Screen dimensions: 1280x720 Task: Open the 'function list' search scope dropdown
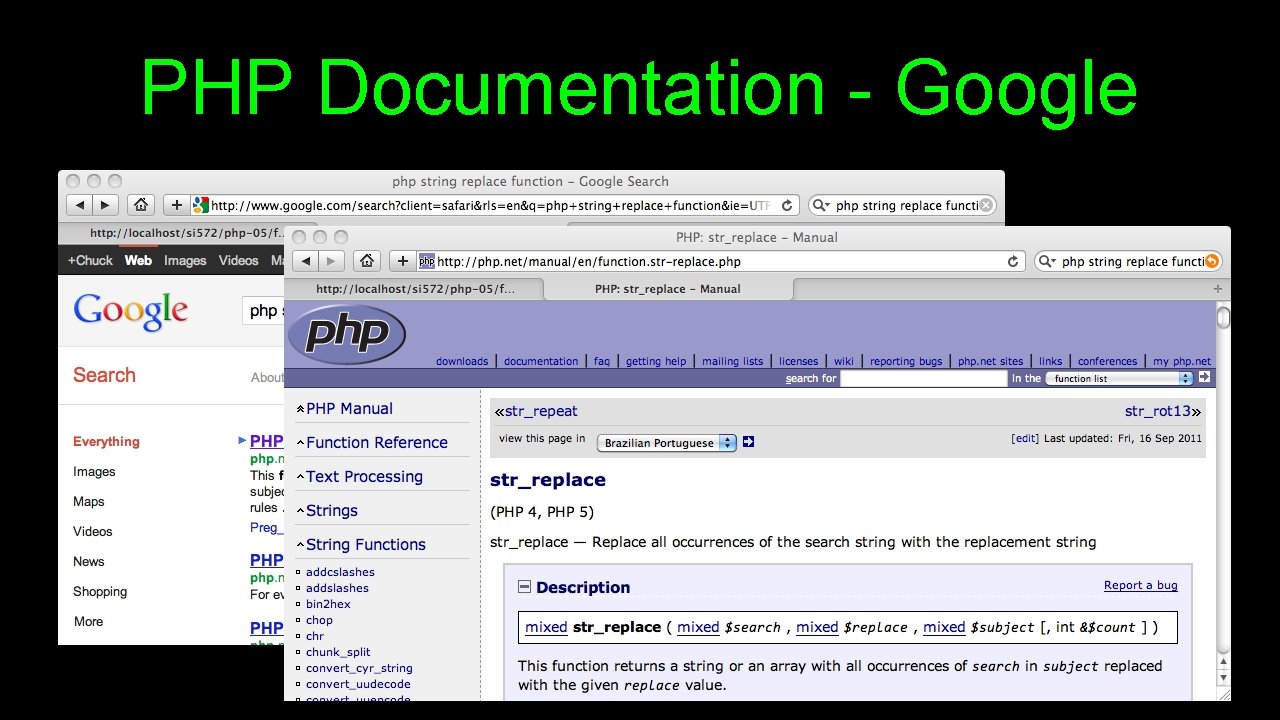[1120, 378]
